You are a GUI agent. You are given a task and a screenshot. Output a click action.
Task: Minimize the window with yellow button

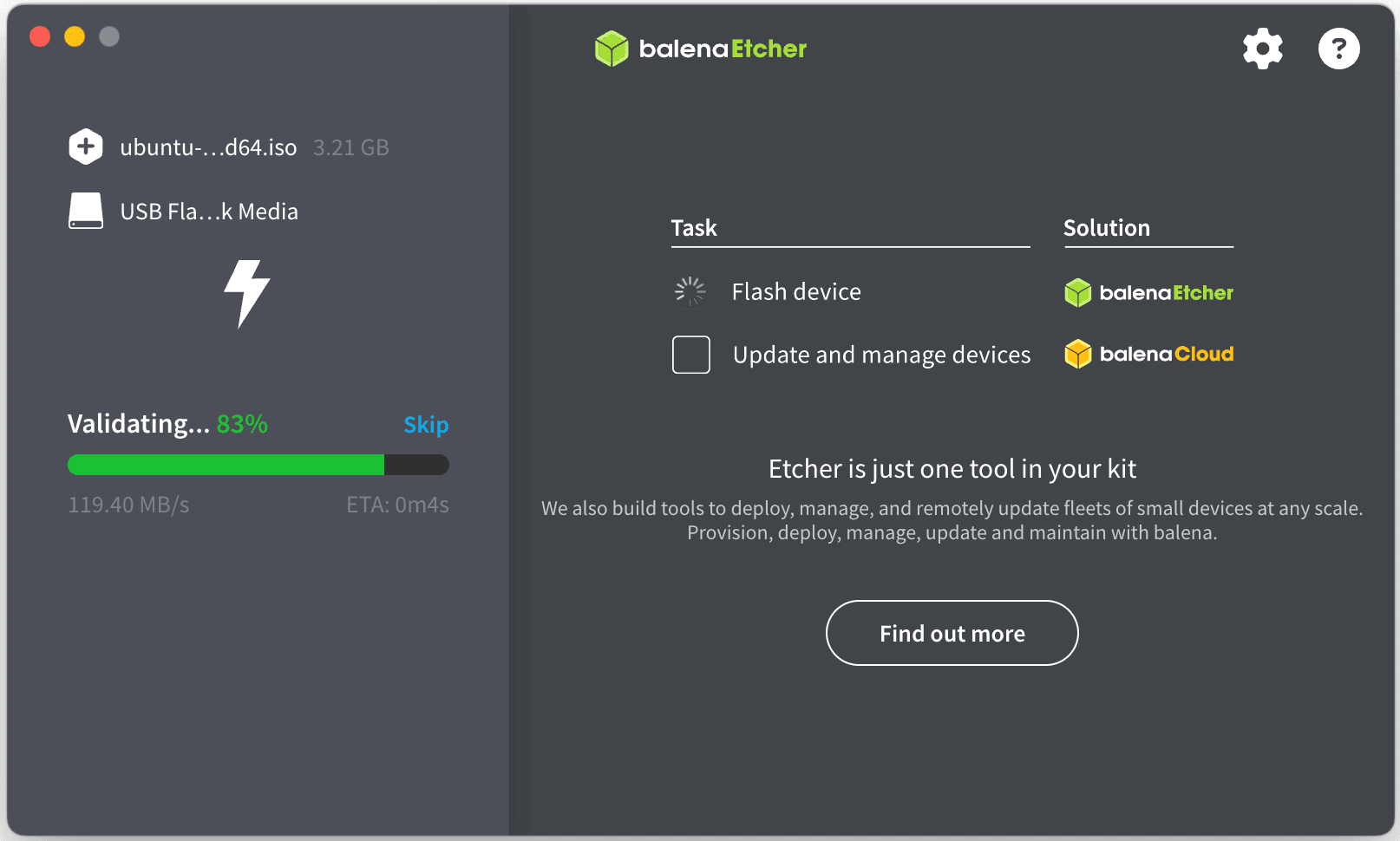pyautogui.click(x=75, y=36)
